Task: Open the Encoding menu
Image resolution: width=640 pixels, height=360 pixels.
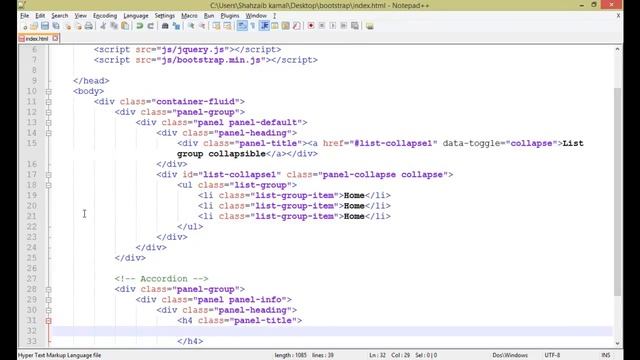Action: coord(105,16)
